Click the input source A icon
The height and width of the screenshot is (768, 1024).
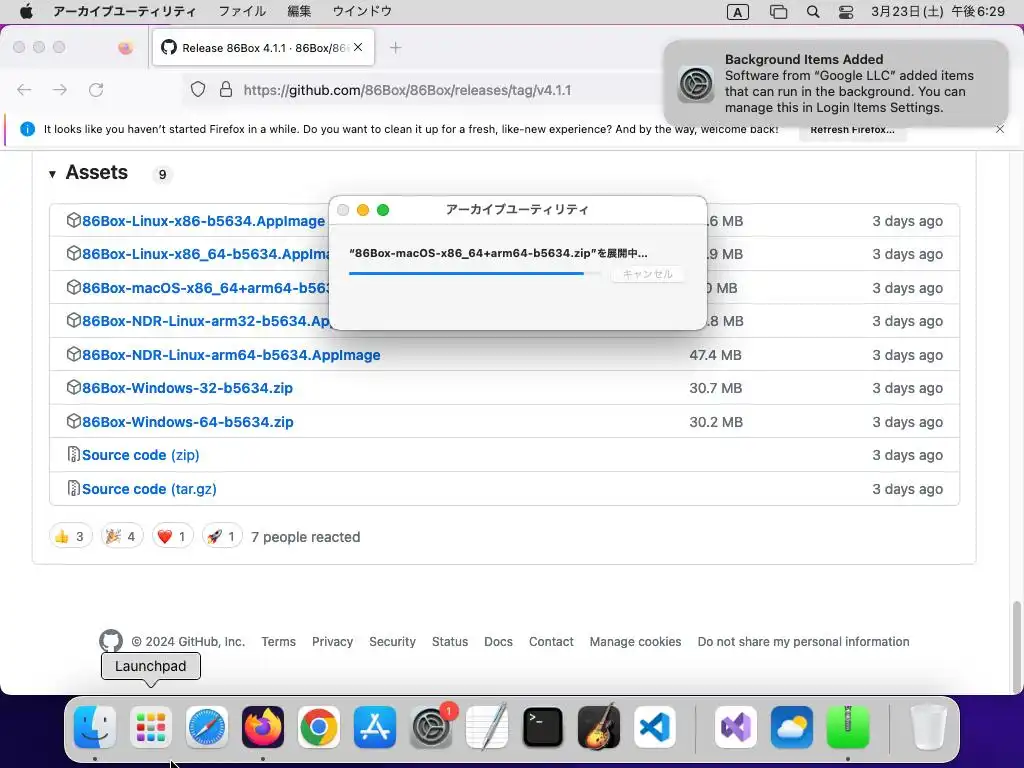[737, 12]
